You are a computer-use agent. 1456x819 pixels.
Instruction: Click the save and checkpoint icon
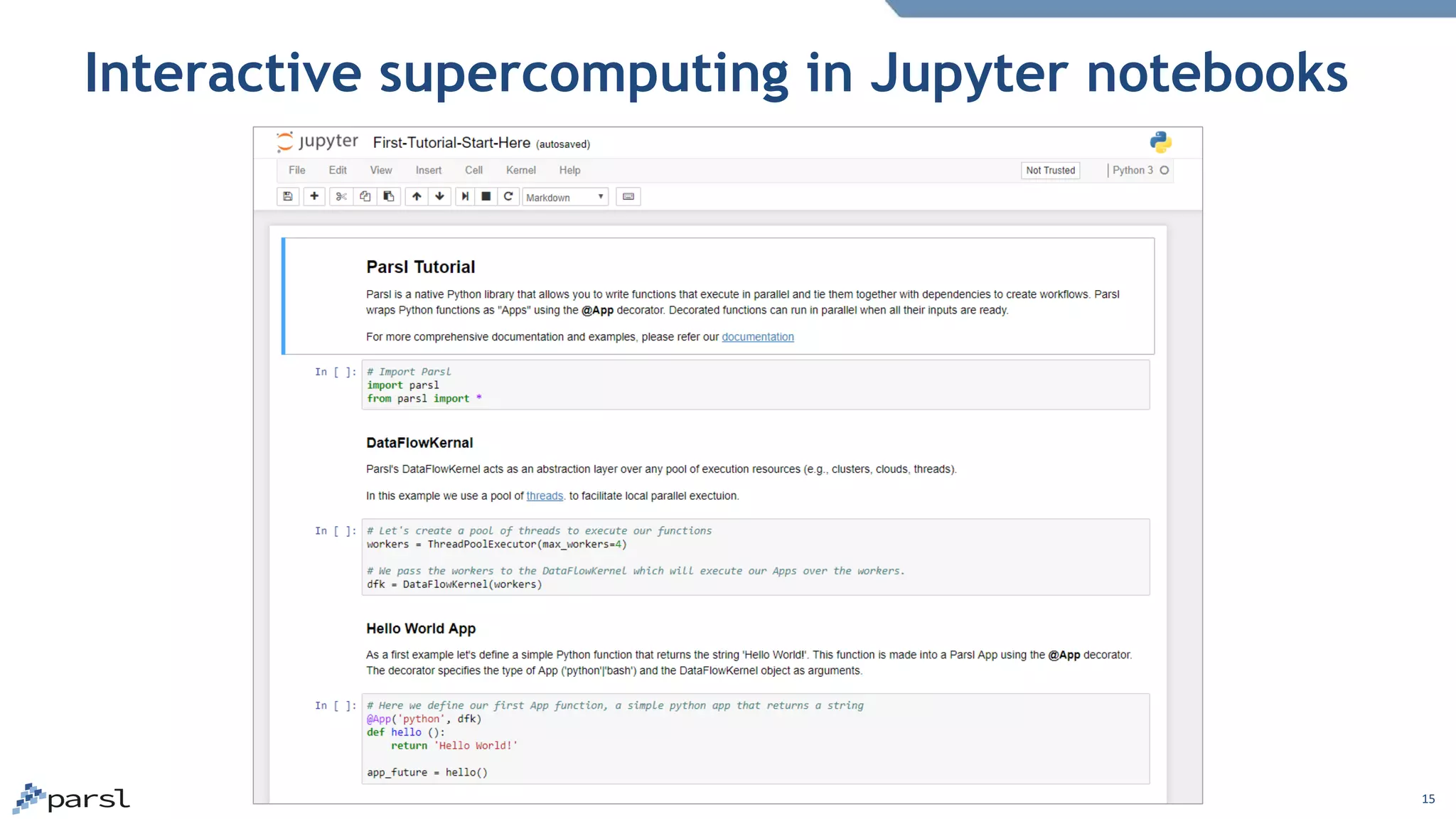click(x=288, y=197)
